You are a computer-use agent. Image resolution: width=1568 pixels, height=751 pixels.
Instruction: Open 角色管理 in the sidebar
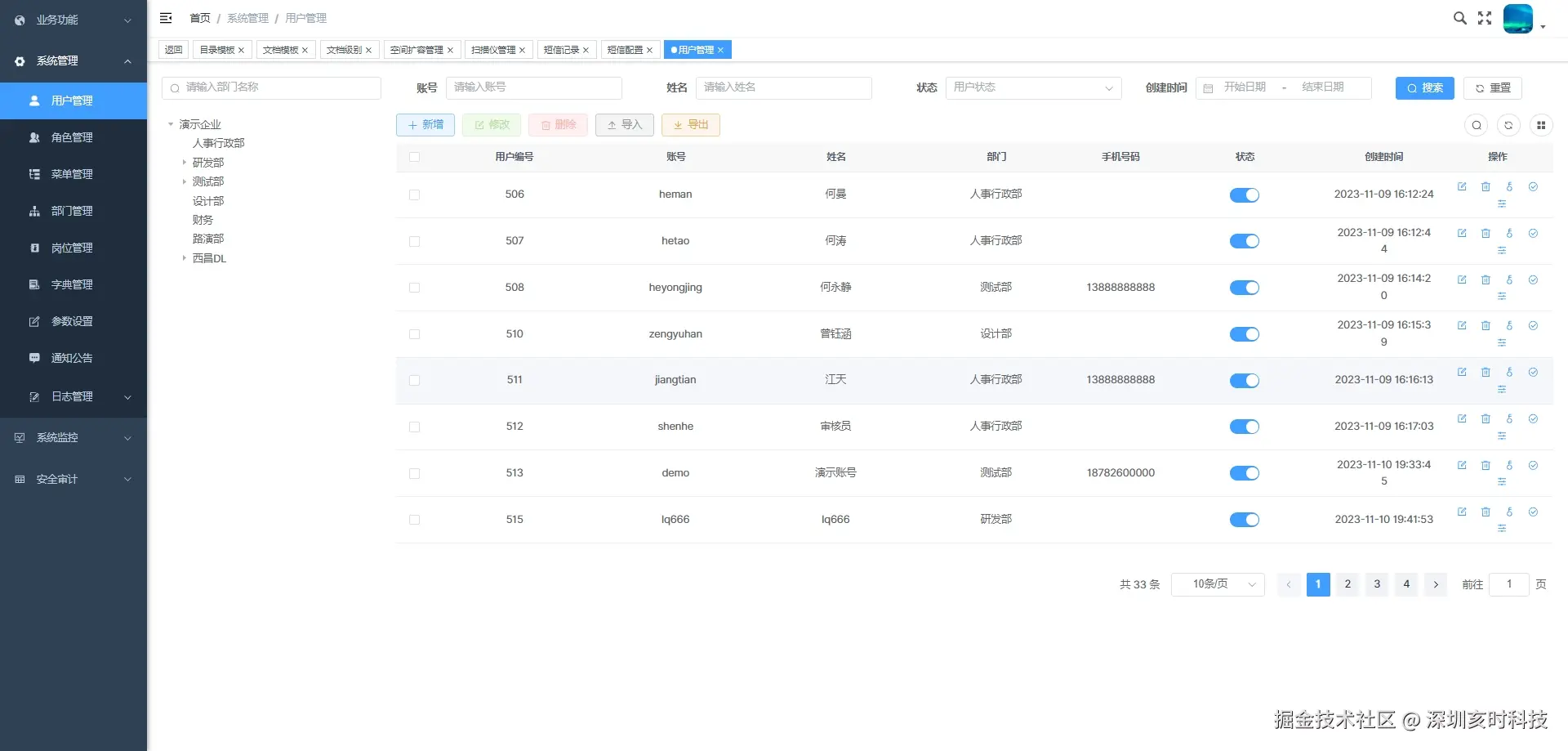point(73,137)
